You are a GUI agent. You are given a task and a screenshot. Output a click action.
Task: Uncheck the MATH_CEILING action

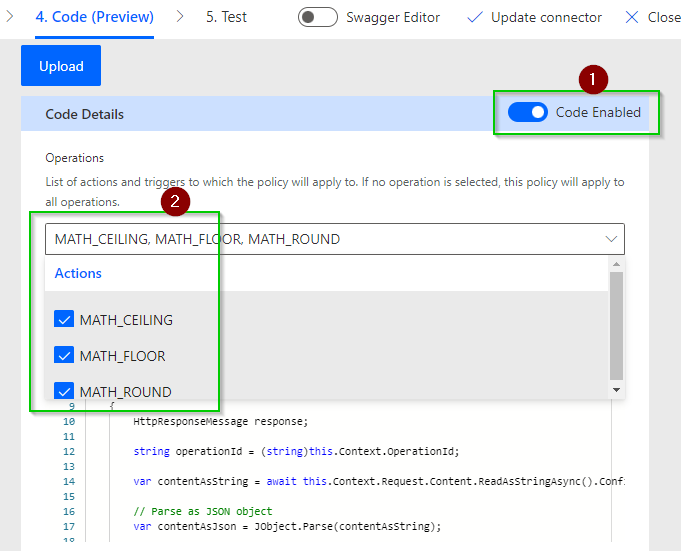tap(64, 320)
